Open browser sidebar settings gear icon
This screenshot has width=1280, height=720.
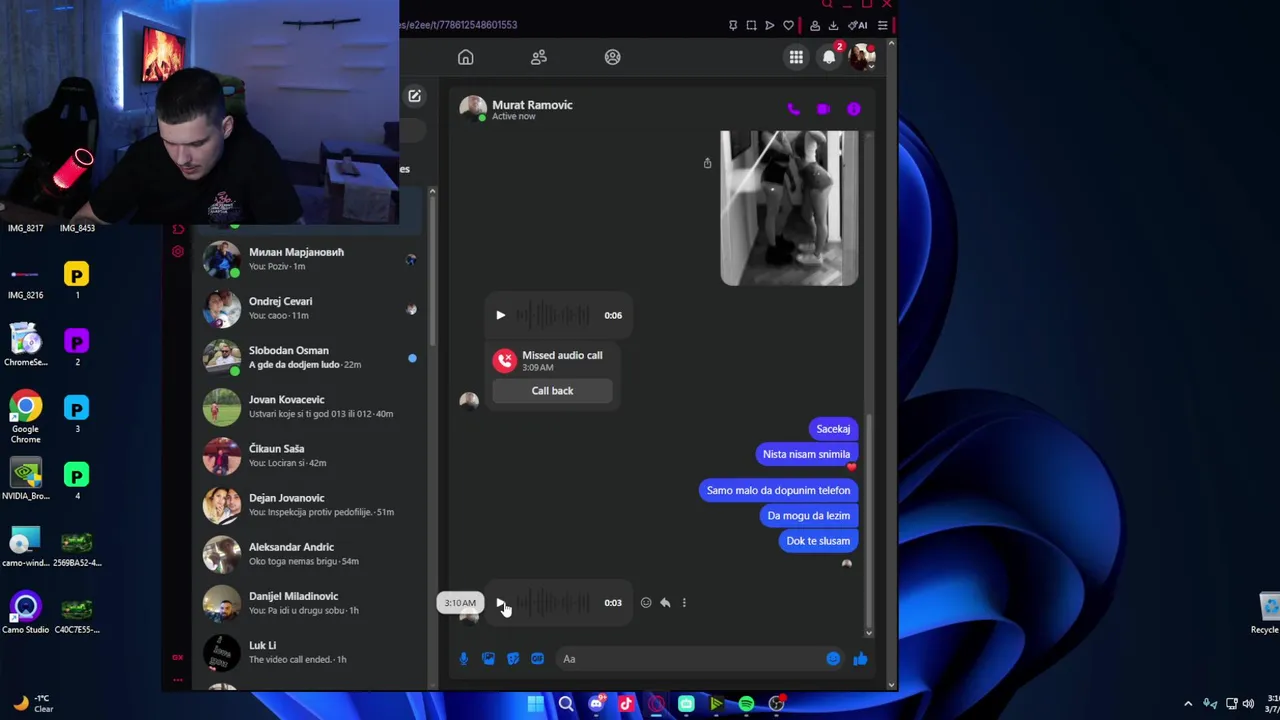[x=177, y=252]
